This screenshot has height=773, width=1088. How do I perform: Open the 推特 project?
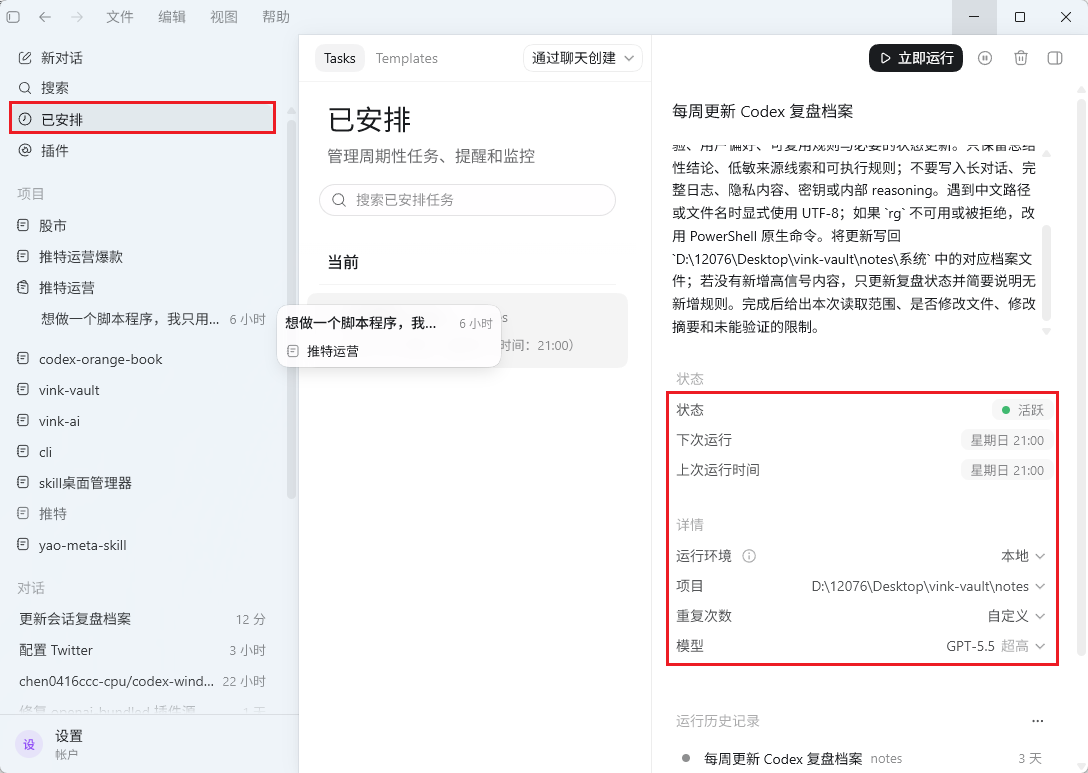click(x=142, y=513)
